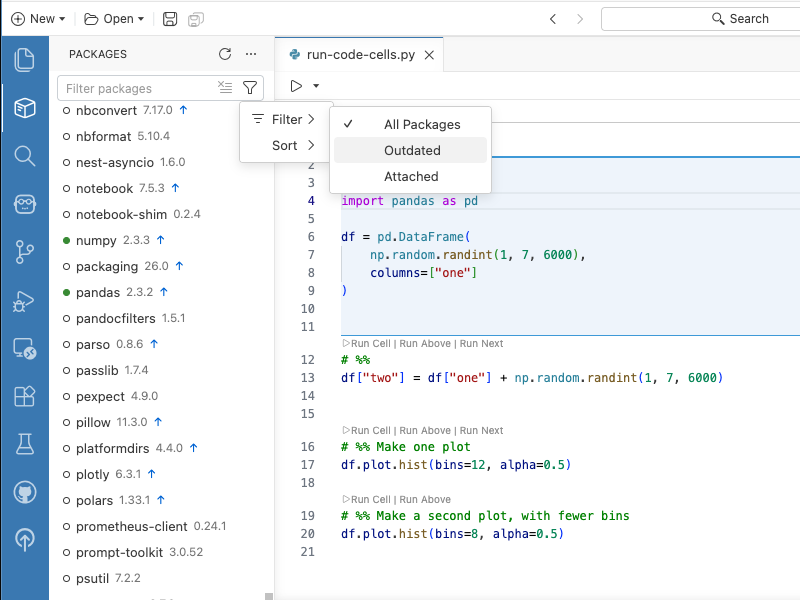Open the publish upload-arrow icon in sidebar
Image resolution: width=800 pixels, height=600 pixels.
24,539
